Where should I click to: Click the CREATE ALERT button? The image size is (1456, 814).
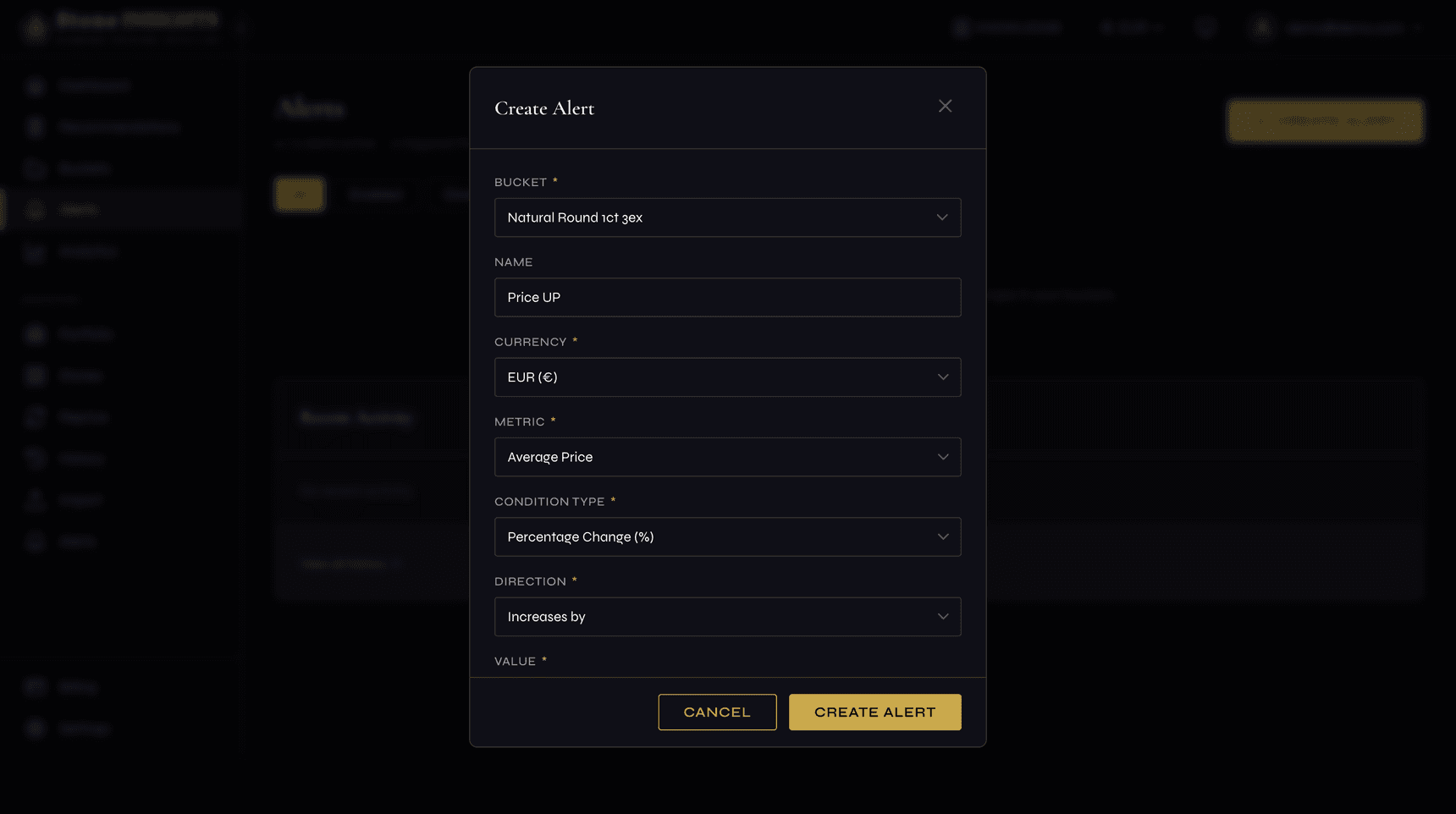pos(874,712)
